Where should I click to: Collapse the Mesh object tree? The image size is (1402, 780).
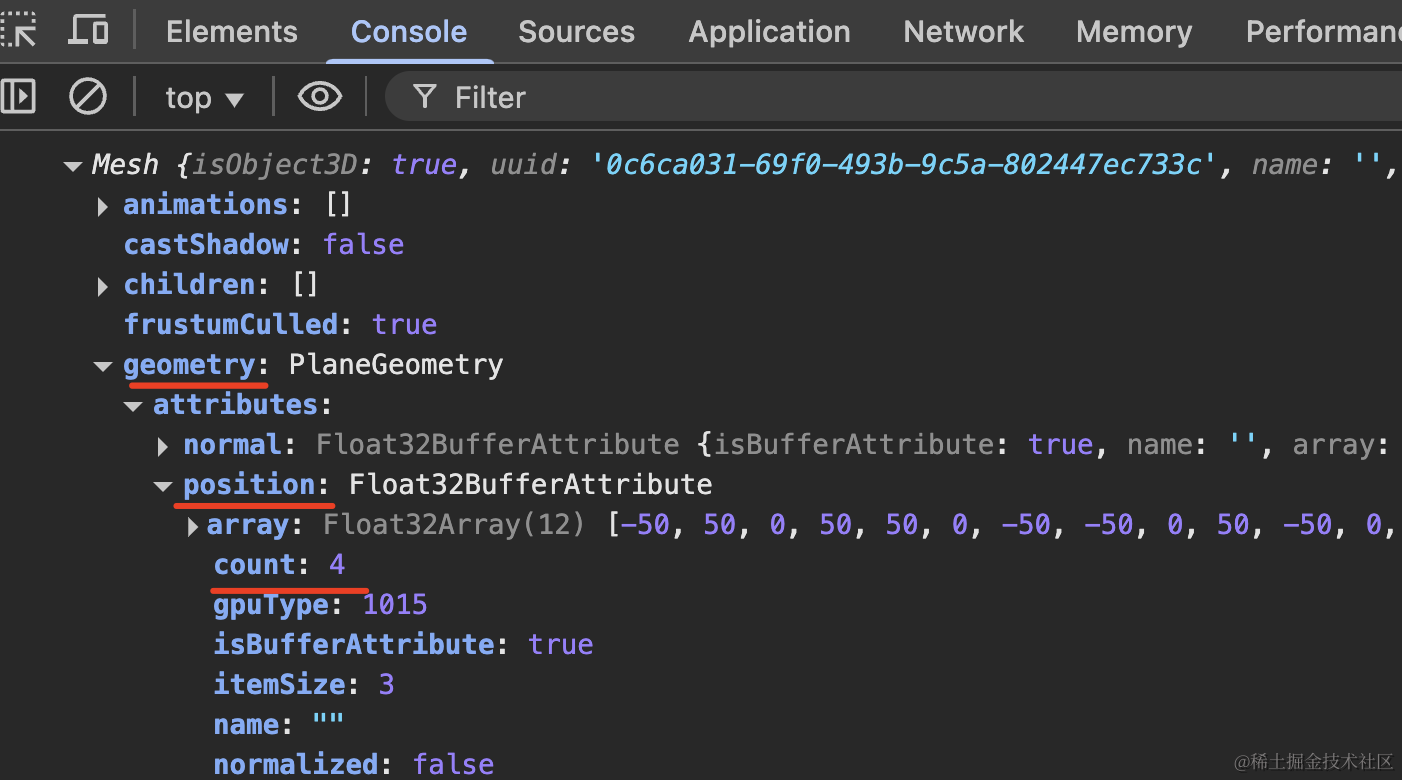pyautogui.click(x=72, y=166)
